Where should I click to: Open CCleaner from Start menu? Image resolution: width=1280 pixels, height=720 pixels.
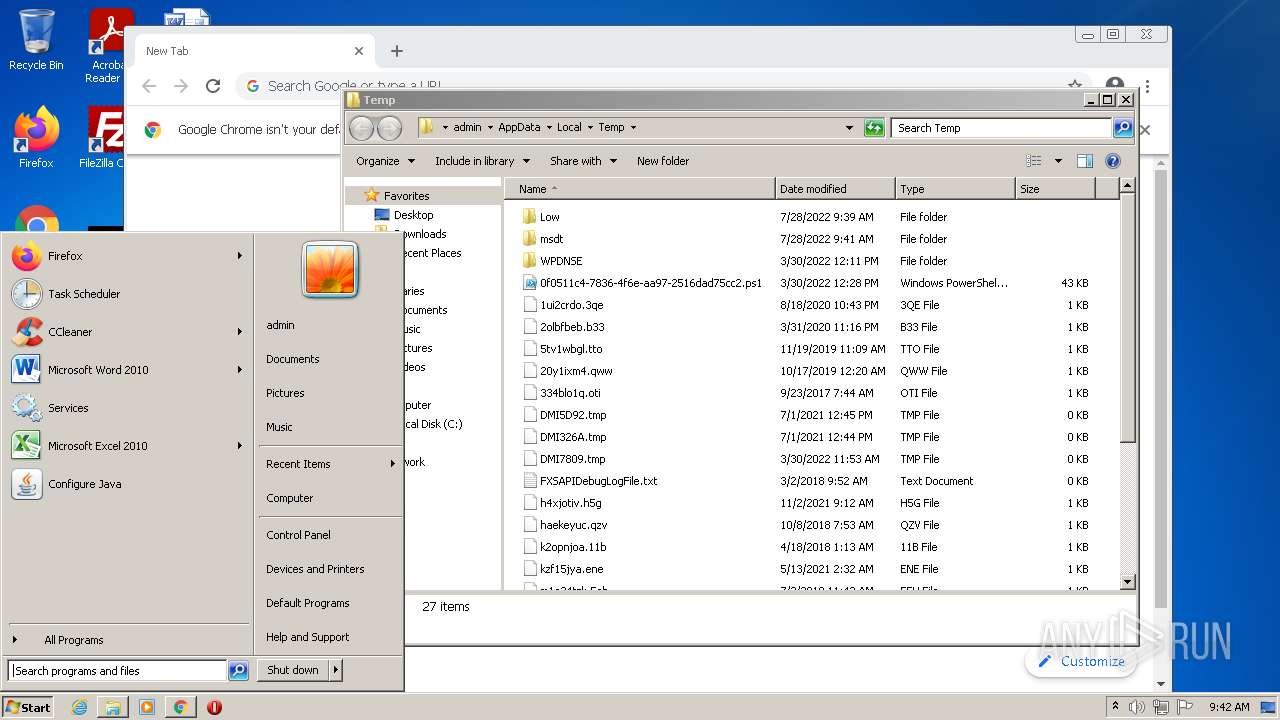127,332
